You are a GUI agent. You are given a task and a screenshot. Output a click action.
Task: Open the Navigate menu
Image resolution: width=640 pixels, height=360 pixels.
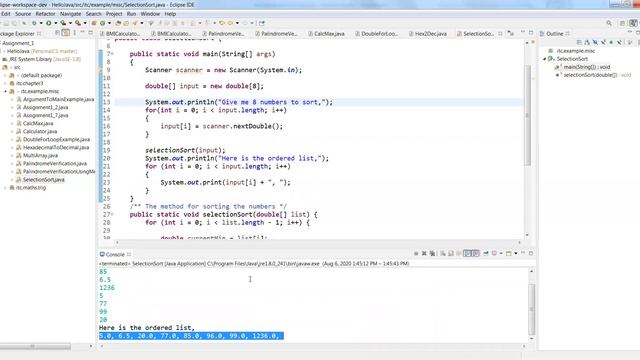[70, 14]
